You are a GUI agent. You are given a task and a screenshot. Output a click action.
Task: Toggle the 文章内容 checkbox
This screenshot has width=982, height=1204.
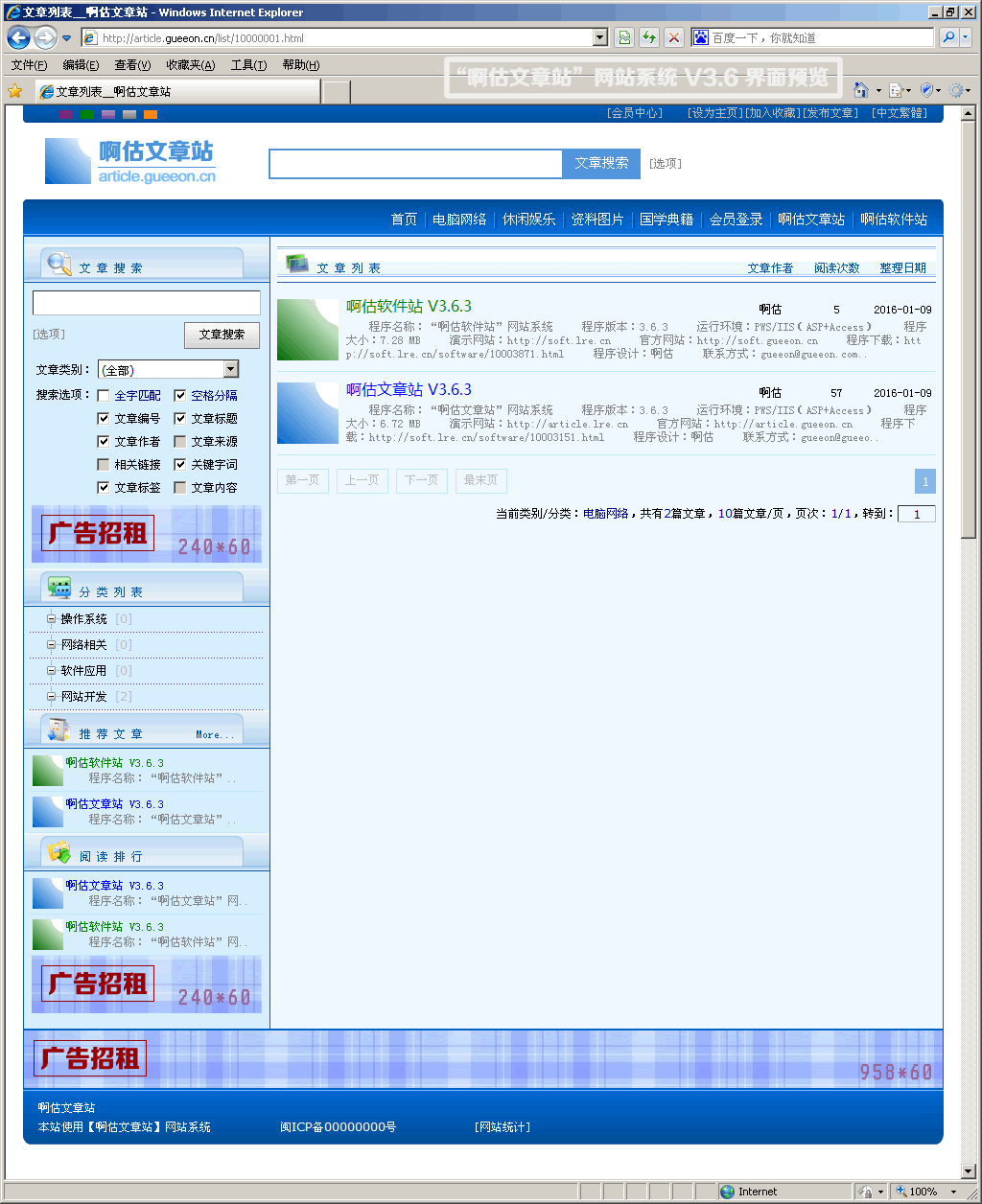[180, 488]
